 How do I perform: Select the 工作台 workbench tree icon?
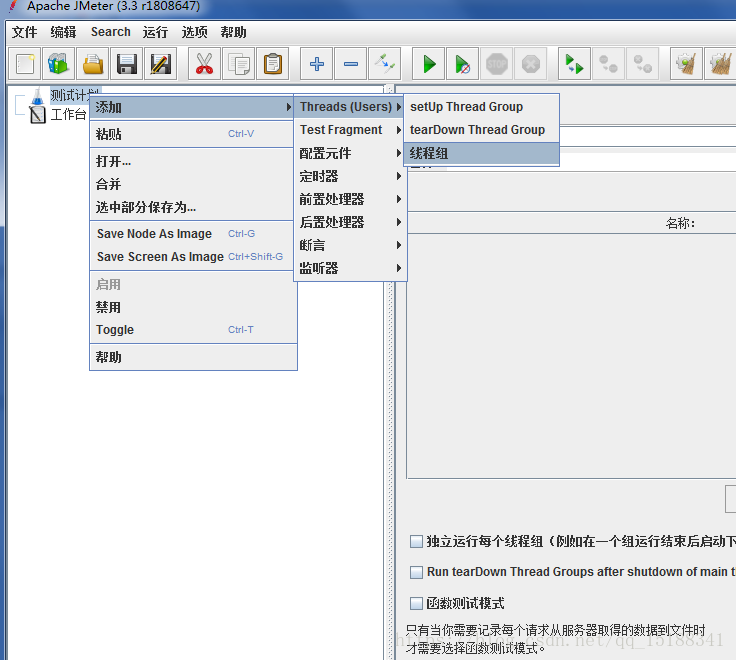(x=38, y=115)
